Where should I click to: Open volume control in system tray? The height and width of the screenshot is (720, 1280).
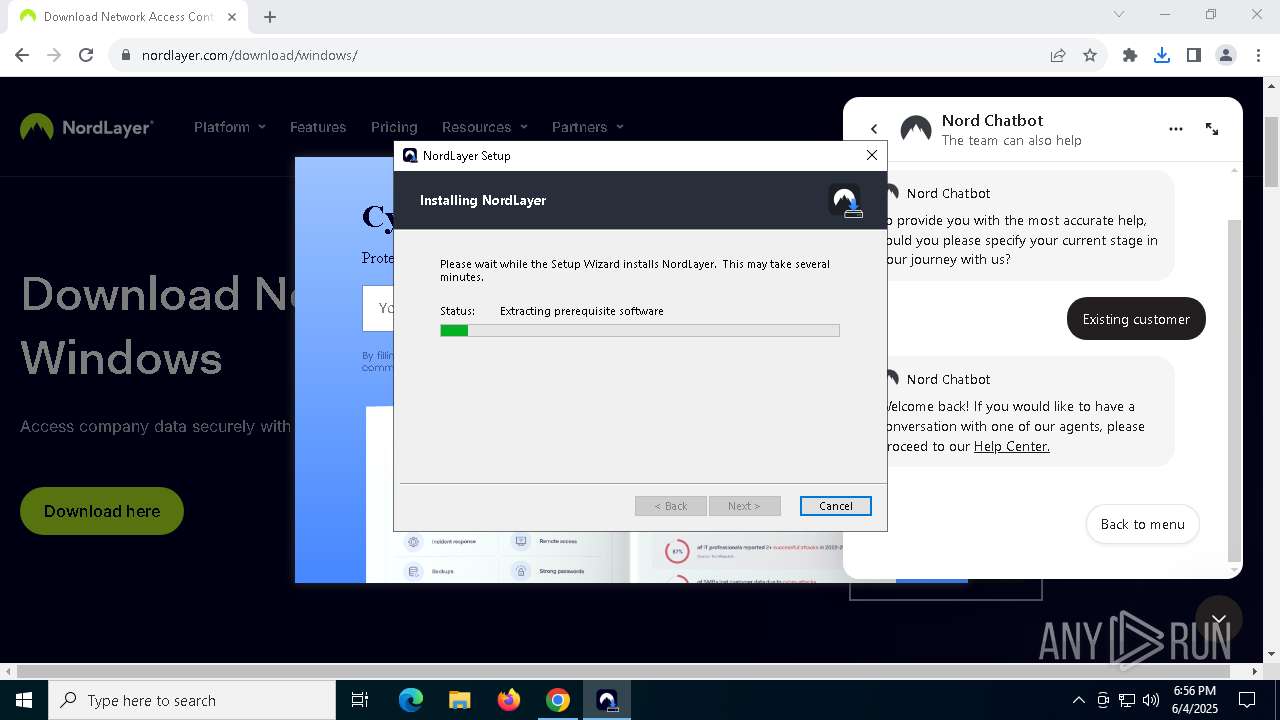(1150, 700)
